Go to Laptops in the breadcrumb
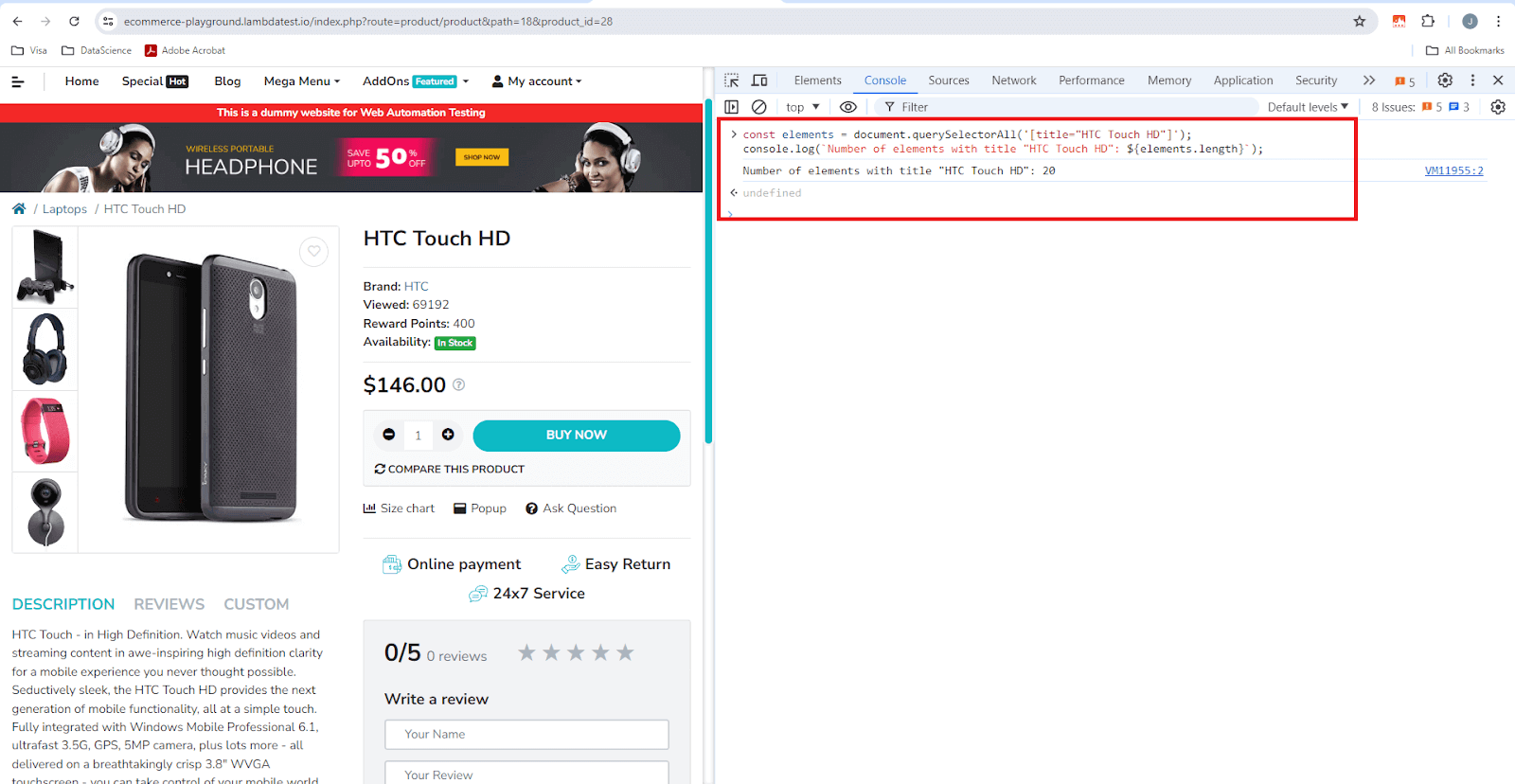Image resolution: width=1515 pixels, height=784 pixels. [64, 209]
